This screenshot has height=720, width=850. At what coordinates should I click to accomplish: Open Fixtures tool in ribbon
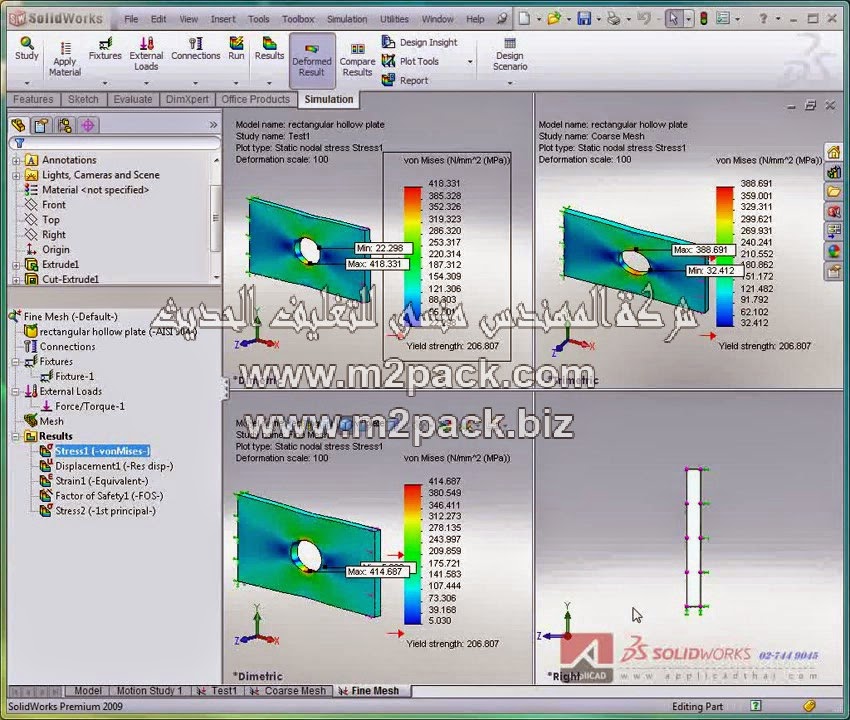click(x=105, y=49)
